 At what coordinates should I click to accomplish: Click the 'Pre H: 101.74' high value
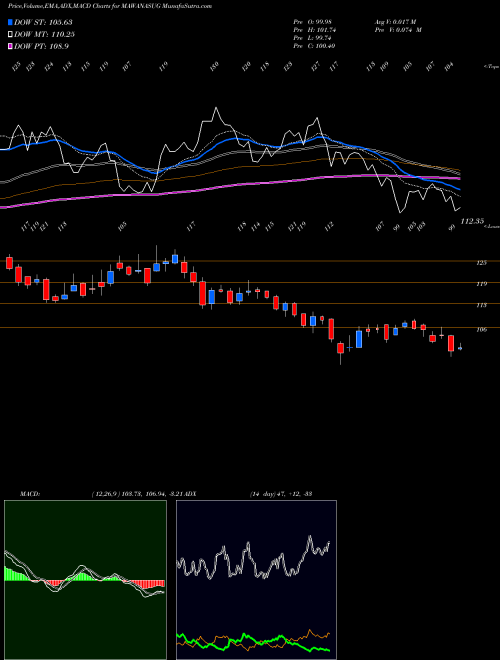[315, 30]
